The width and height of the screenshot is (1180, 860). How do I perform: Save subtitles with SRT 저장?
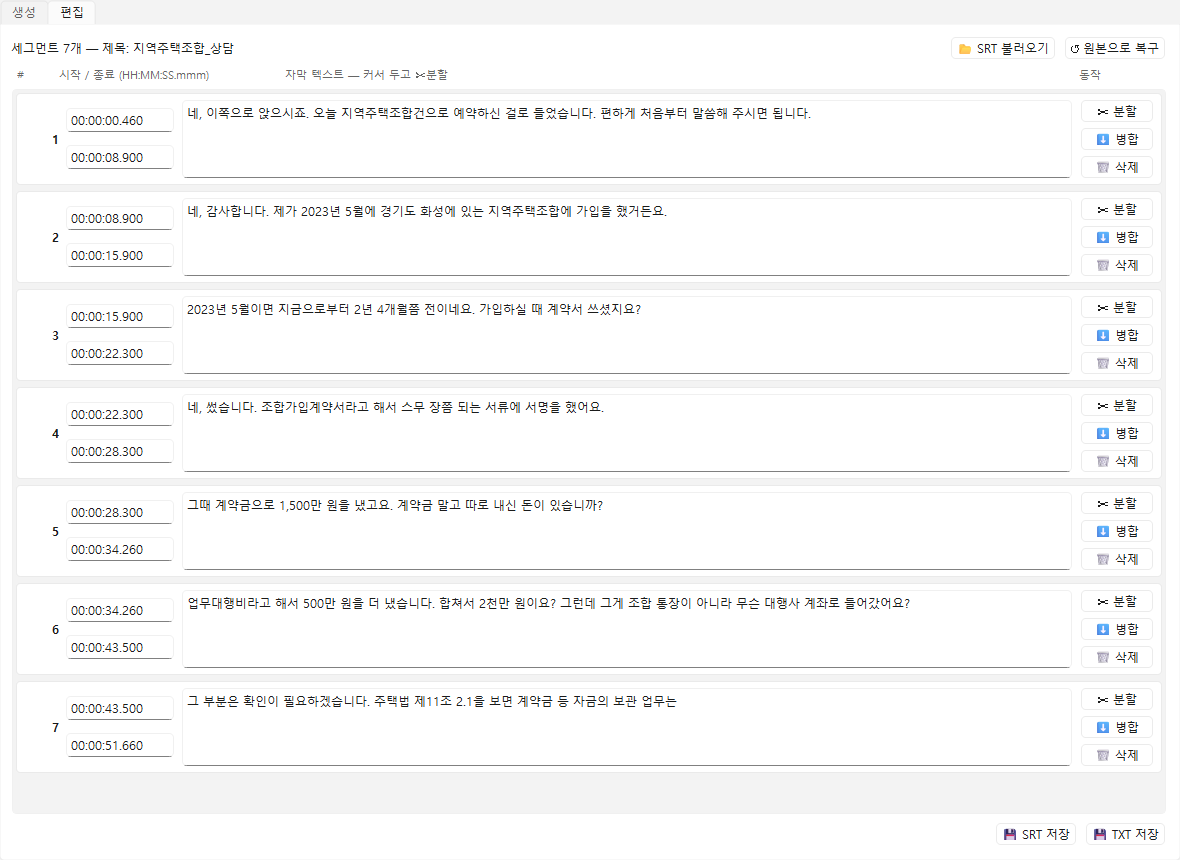coord(1036,834)
